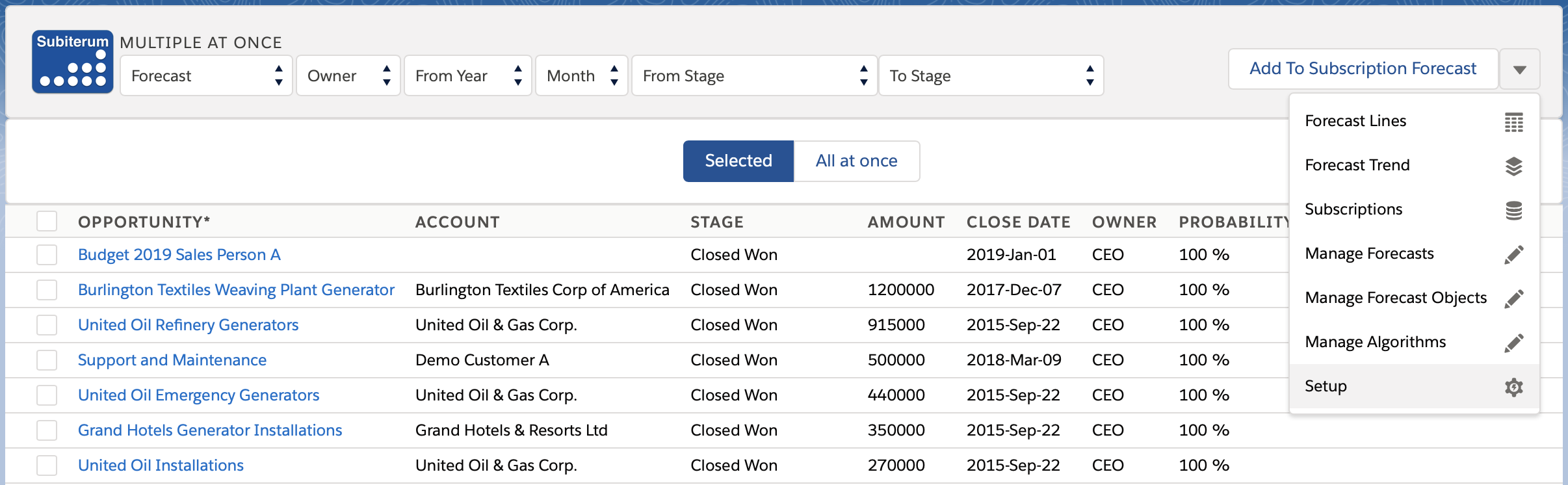Image resolution: width=1568 pixels, height=485 pixels.
Task: Open the Month selector
Action: 581,76
